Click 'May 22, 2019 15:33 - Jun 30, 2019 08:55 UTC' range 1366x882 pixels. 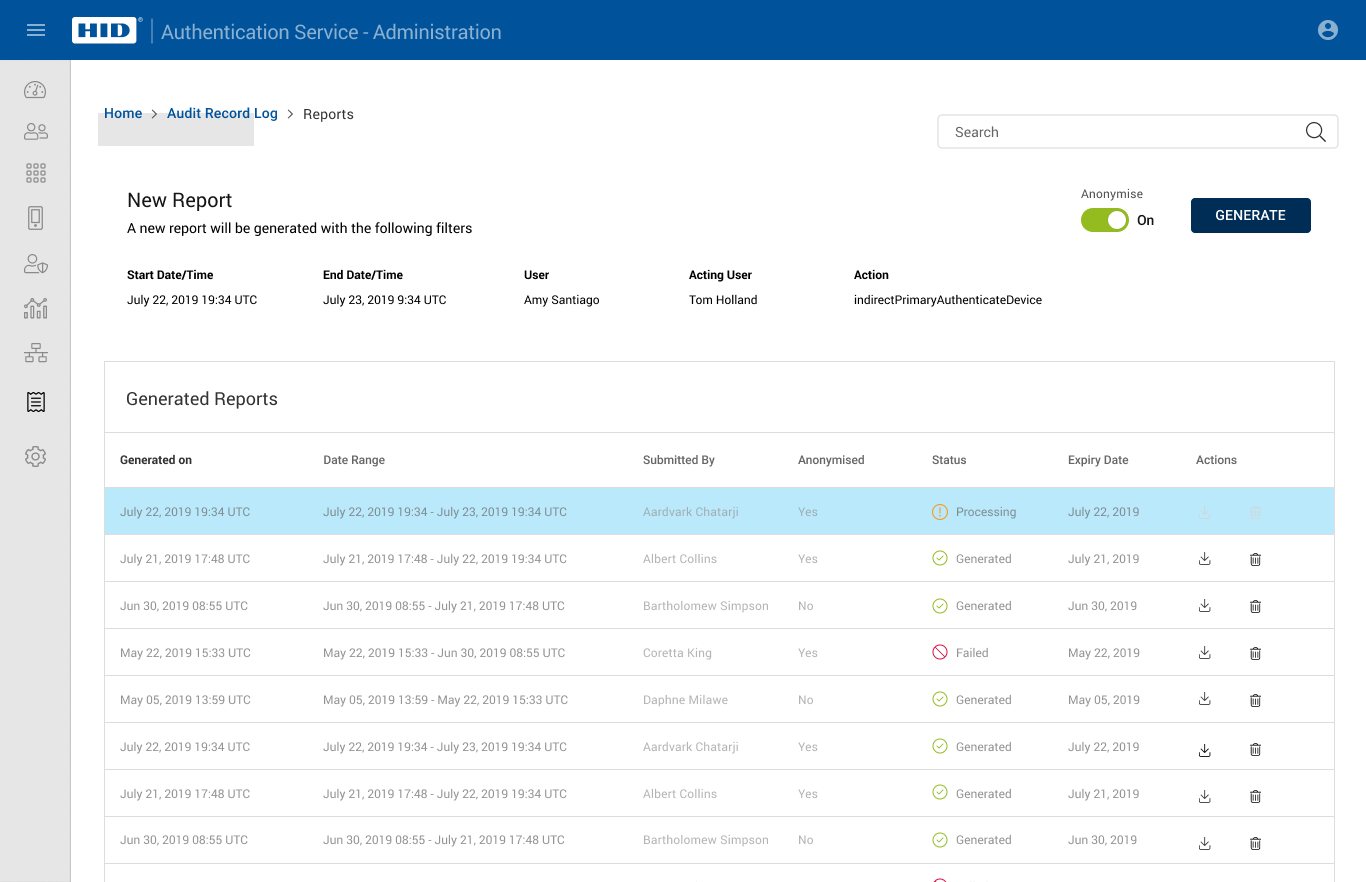point(444,653)
